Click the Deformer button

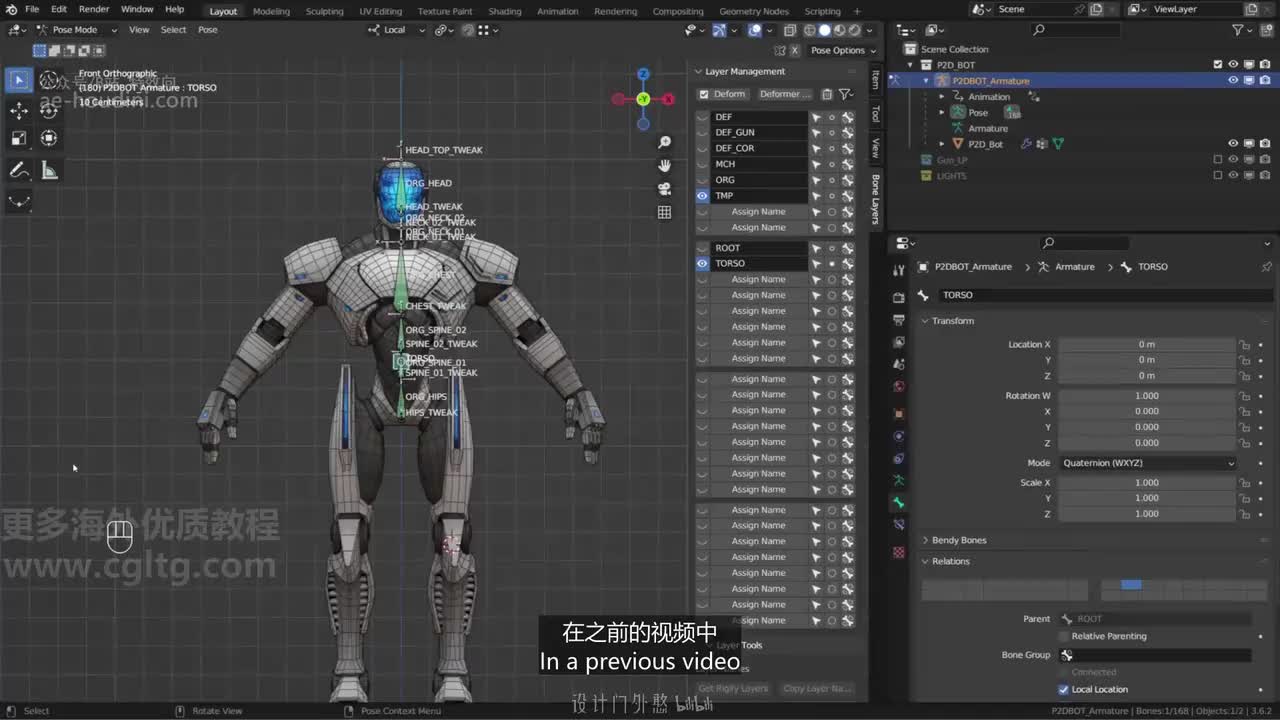point(785,94)
